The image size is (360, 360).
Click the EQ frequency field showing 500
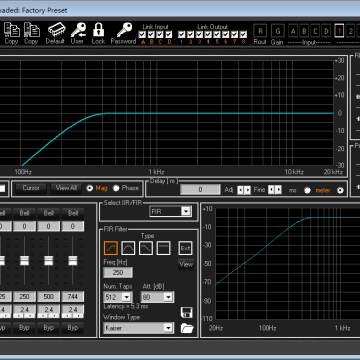[x=49, y=297]
